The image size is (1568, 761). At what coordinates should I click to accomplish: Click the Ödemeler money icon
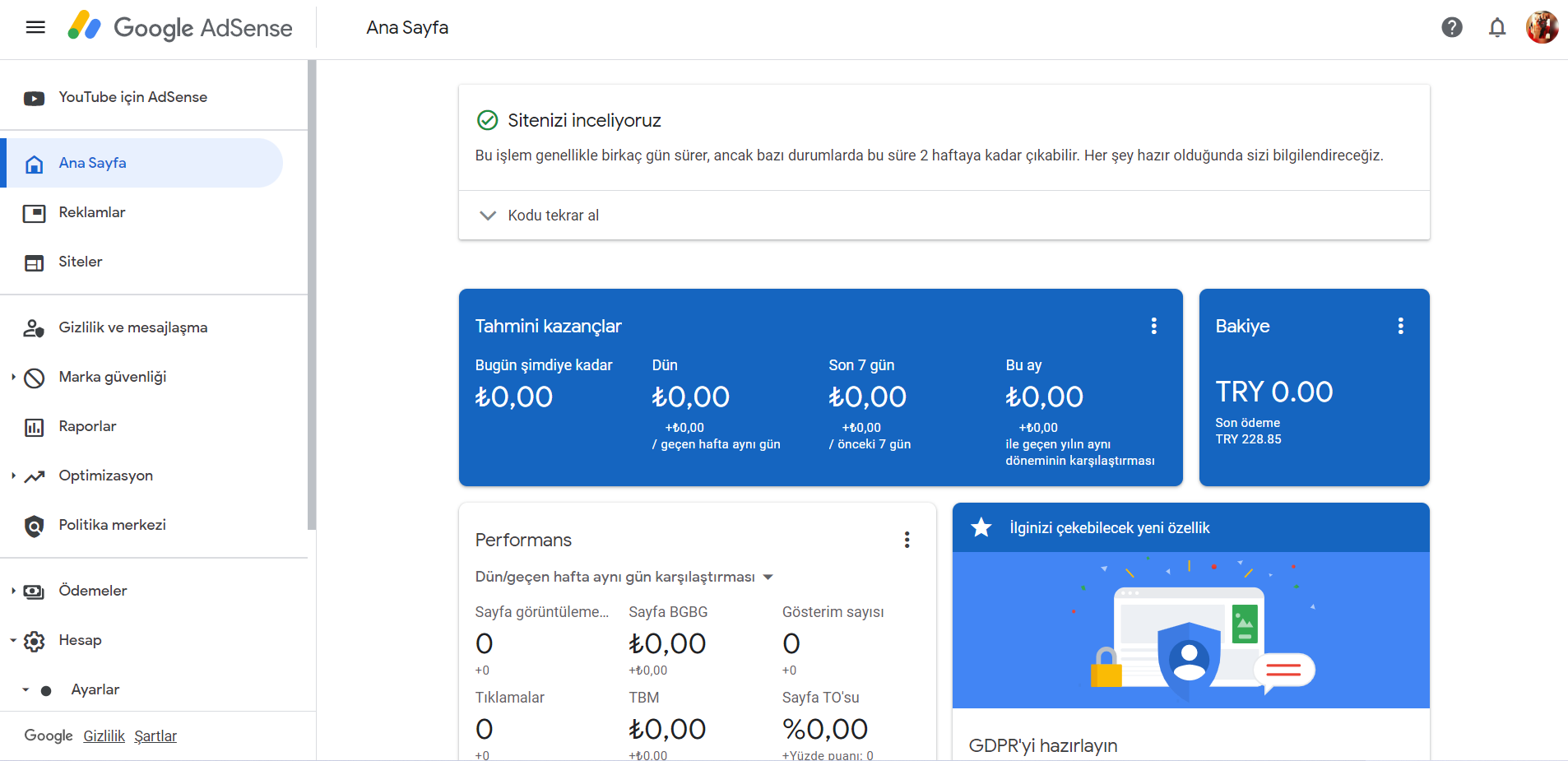click(34, 592)
